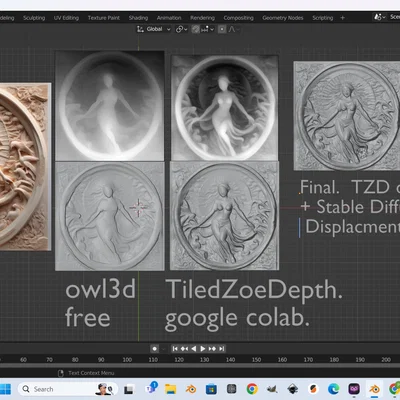
Task: Toggle snapping magnet icon
Action: point(196,29)
